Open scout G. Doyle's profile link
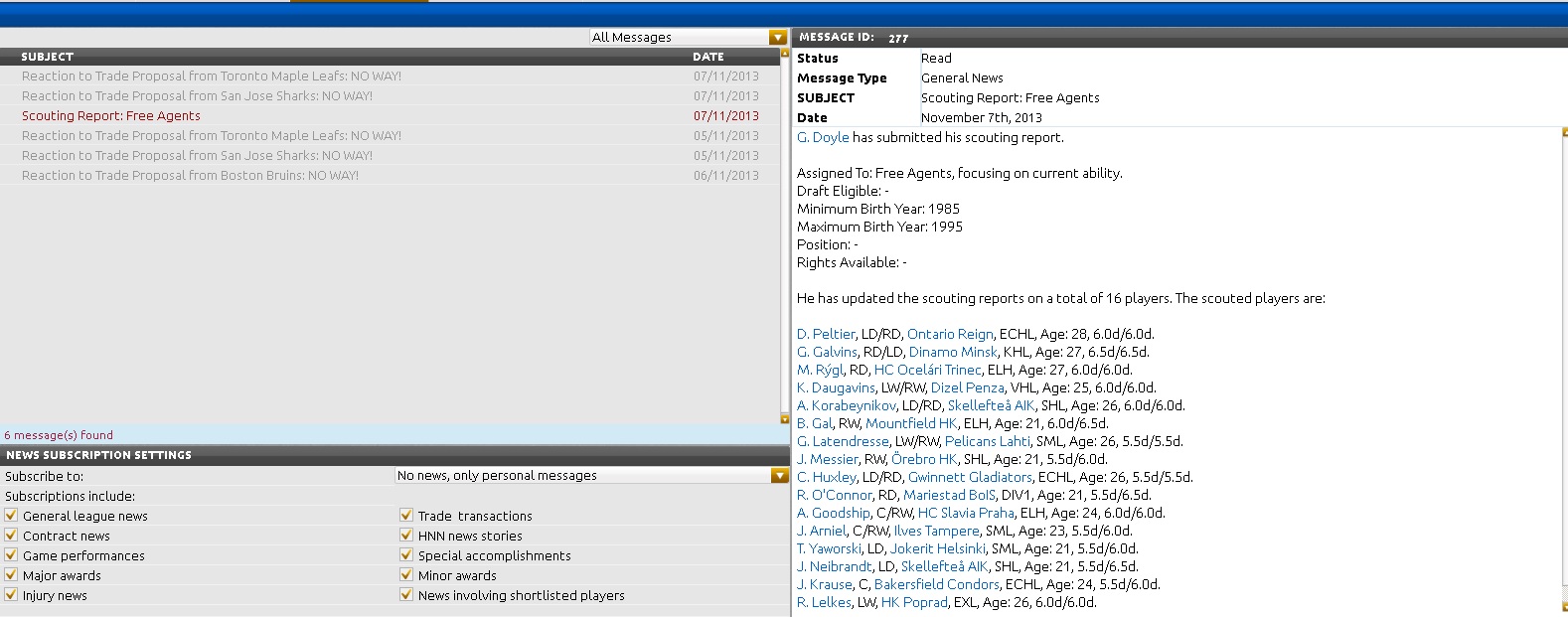This screenshot has width=1568, height=617. pos(823,138)
